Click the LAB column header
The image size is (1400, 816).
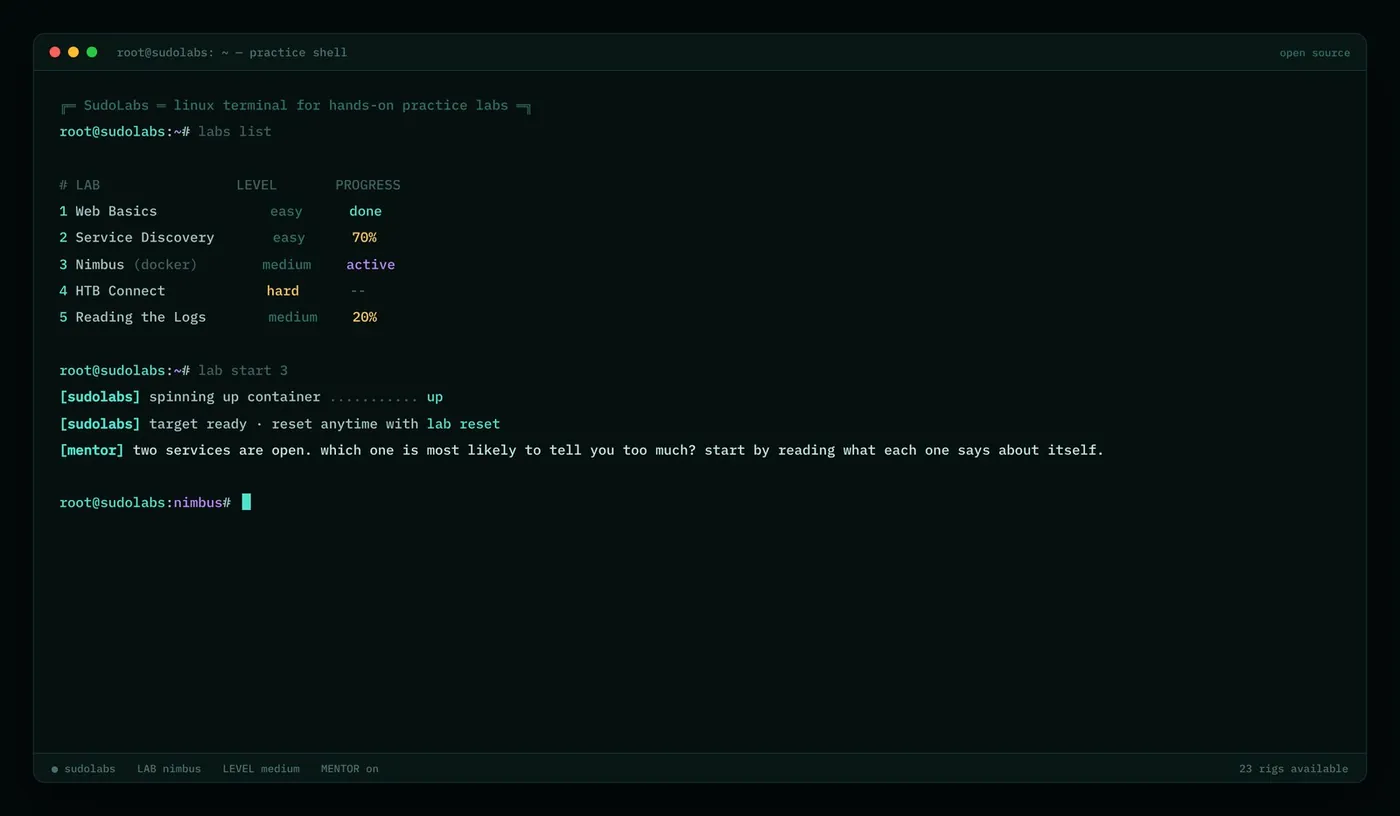[x=88, y=184]
